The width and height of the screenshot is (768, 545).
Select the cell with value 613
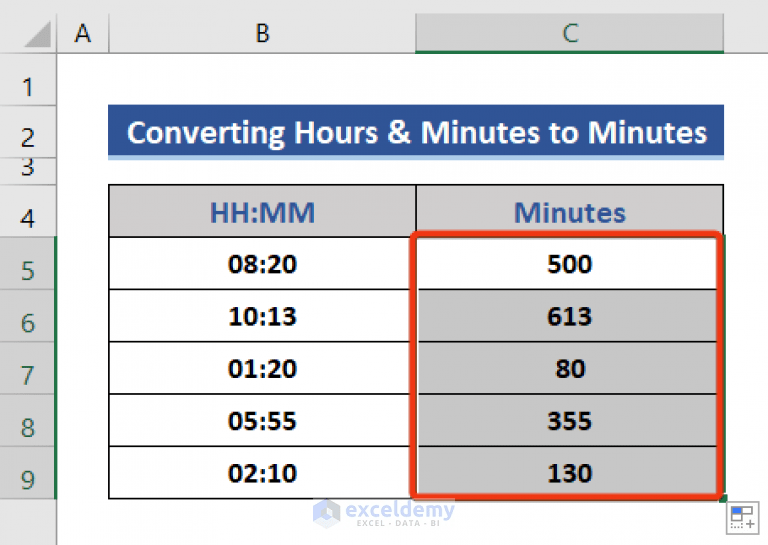[570, 316]
